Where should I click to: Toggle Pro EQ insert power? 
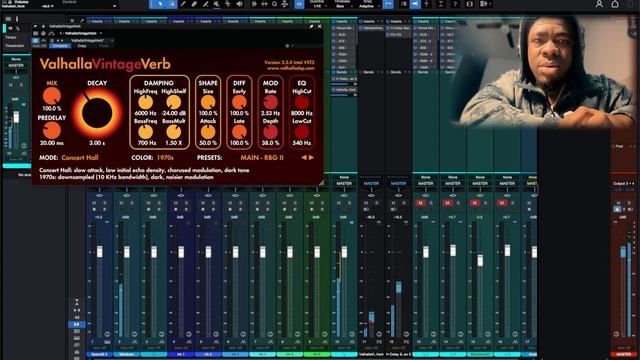(x=389, y=35)
